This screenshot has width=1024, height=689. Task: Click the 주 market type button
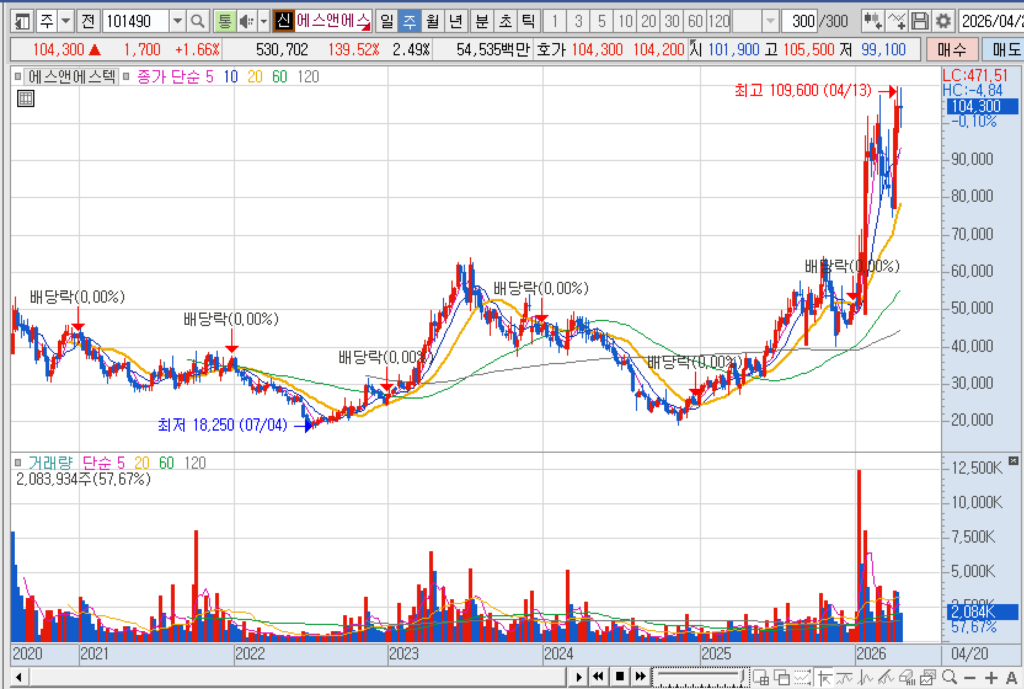[46, 22]
